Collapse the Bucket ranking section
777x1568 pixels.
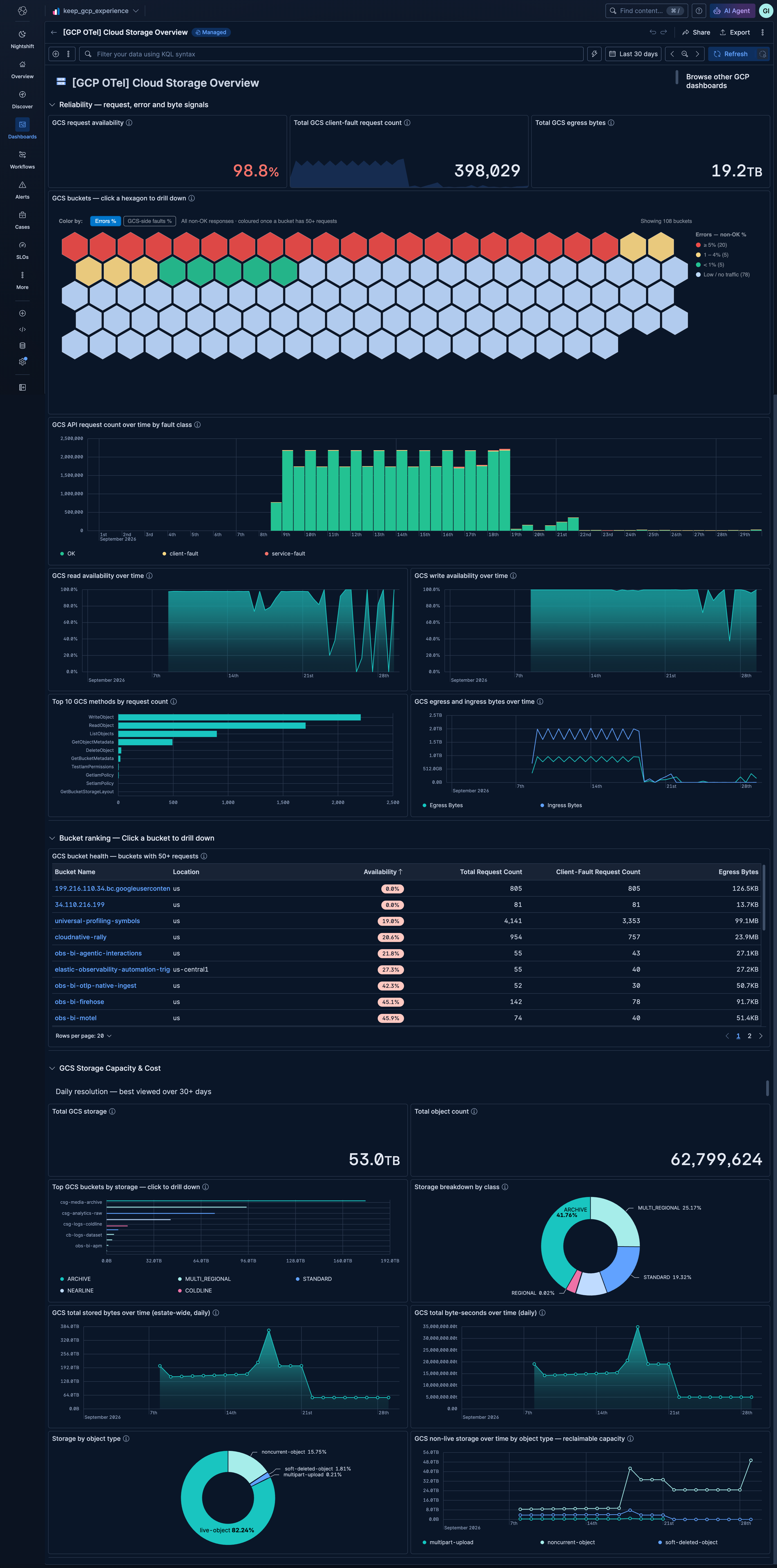click(x=52, y=838)
